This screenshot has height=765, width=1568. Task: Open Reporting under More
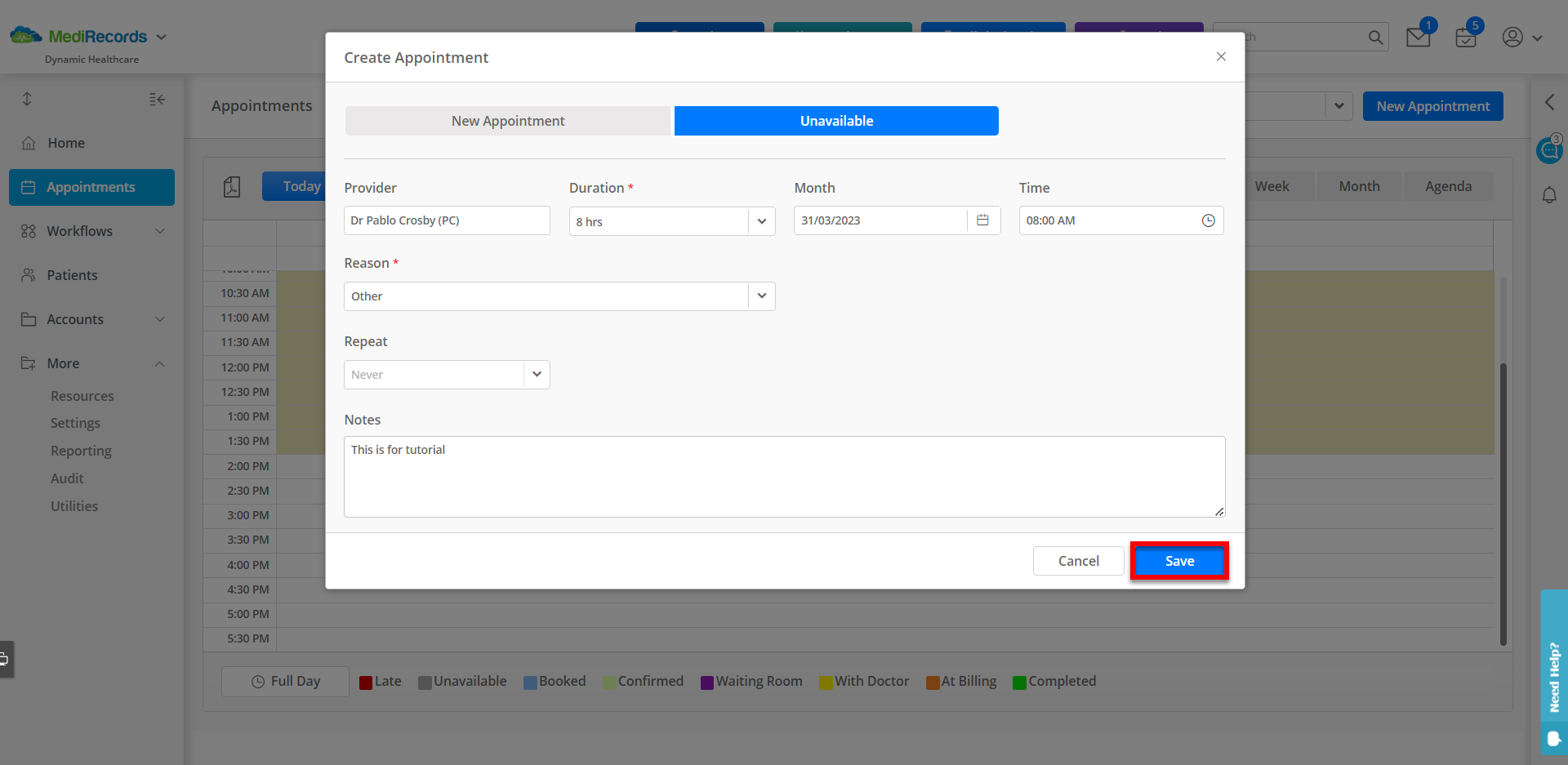[x=81, y=451]
